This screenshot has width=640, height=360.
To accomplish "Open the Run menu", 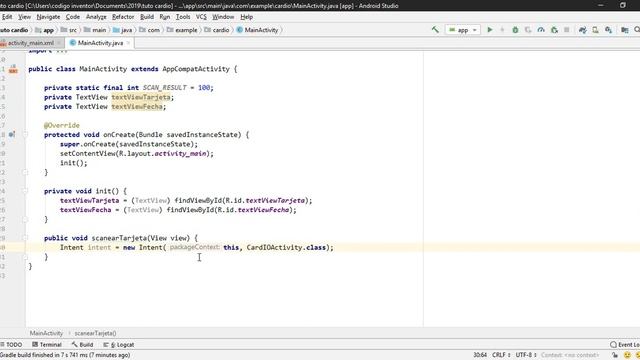I will tap(164, 17).
